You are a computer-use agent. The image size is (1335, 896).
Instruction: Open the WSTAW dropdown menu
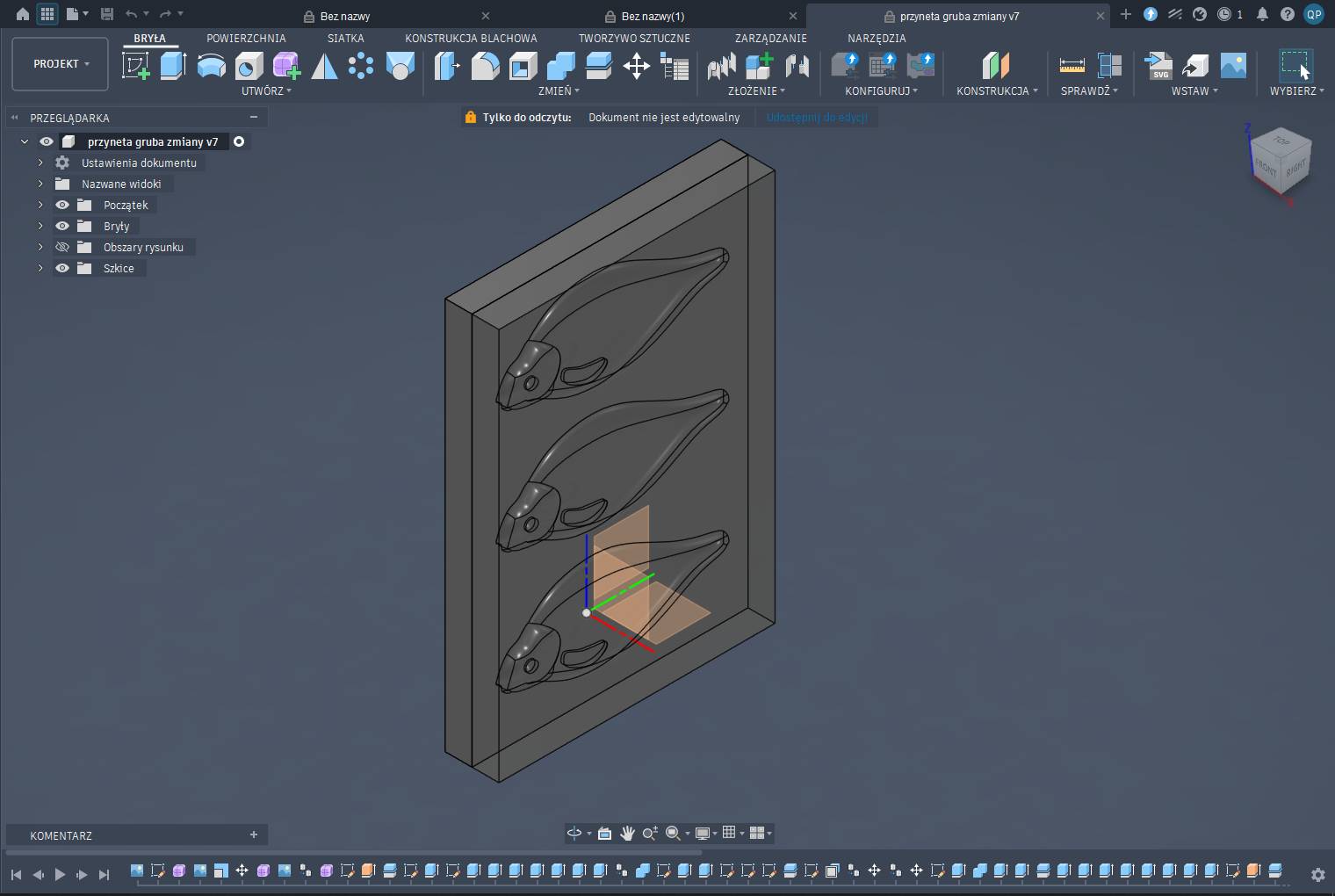point(1194,90)
